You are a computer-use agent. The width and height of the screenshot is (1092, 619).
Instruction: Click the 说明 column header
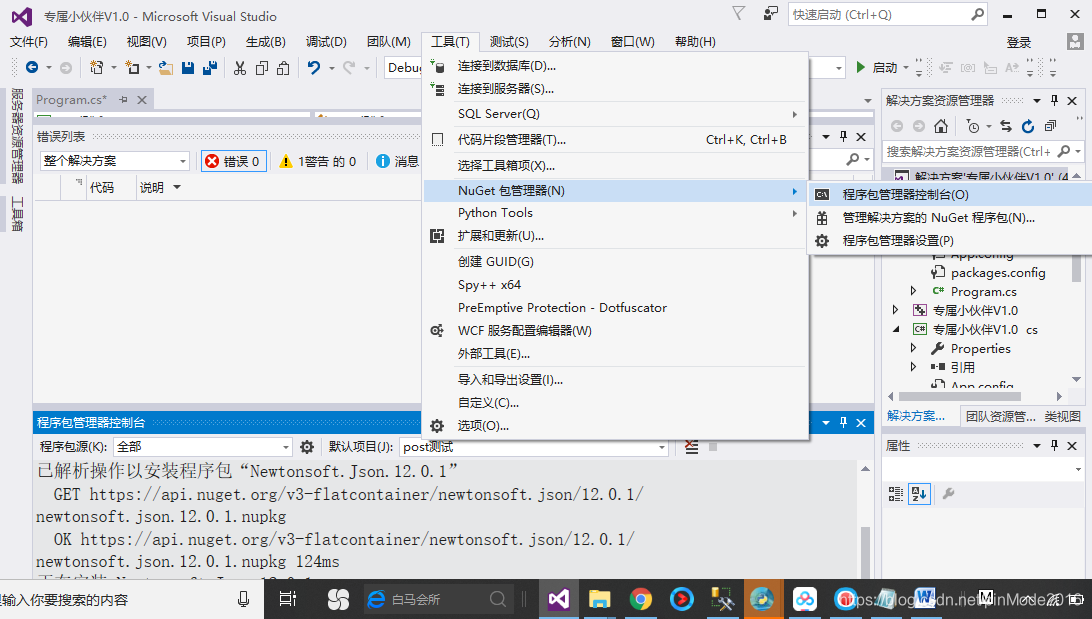[x=152, y=187]
